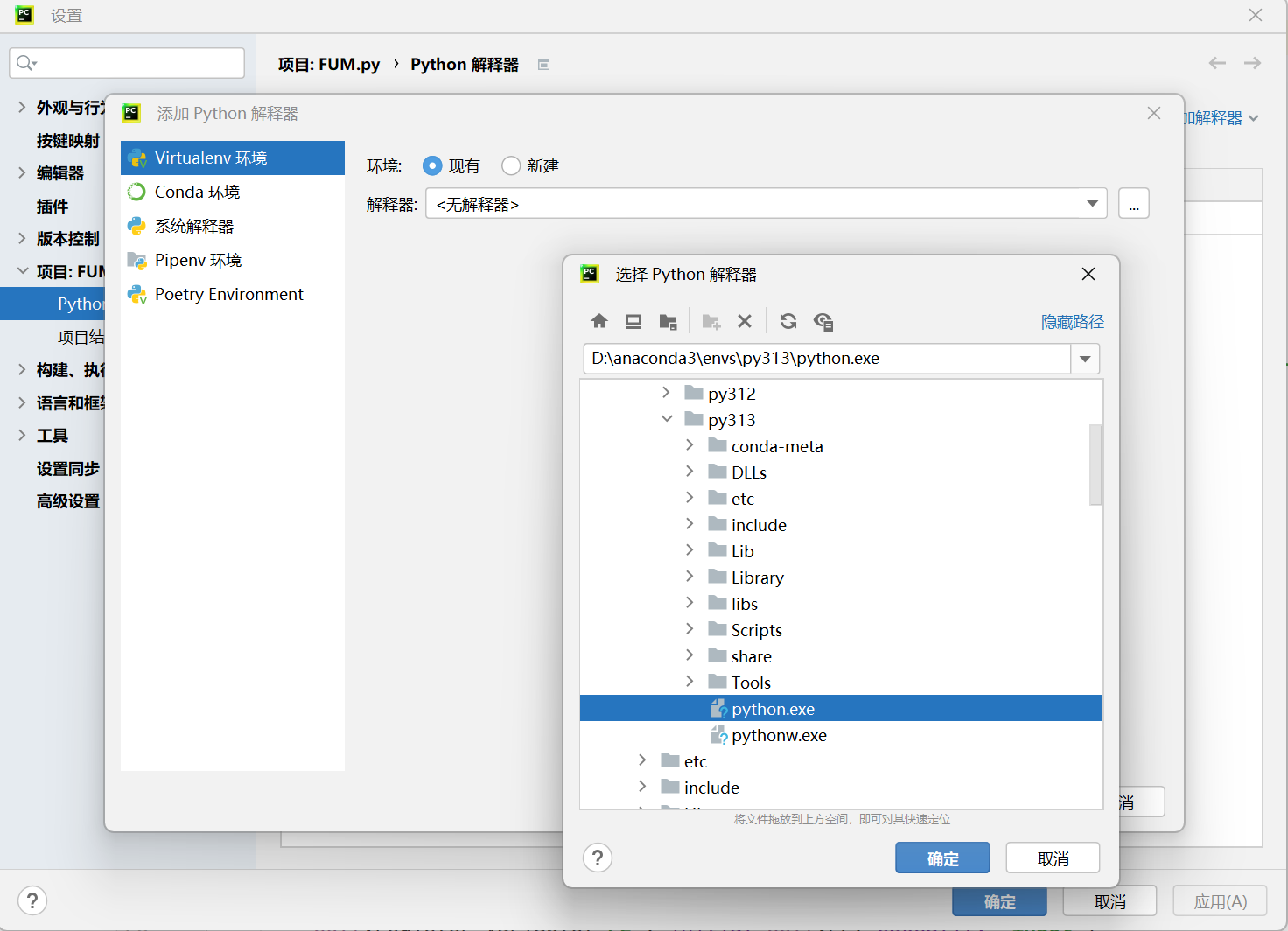The width and height of the screenshot is (1288, 931).
Task: Refresh the file tree
Action: point(788,321)
